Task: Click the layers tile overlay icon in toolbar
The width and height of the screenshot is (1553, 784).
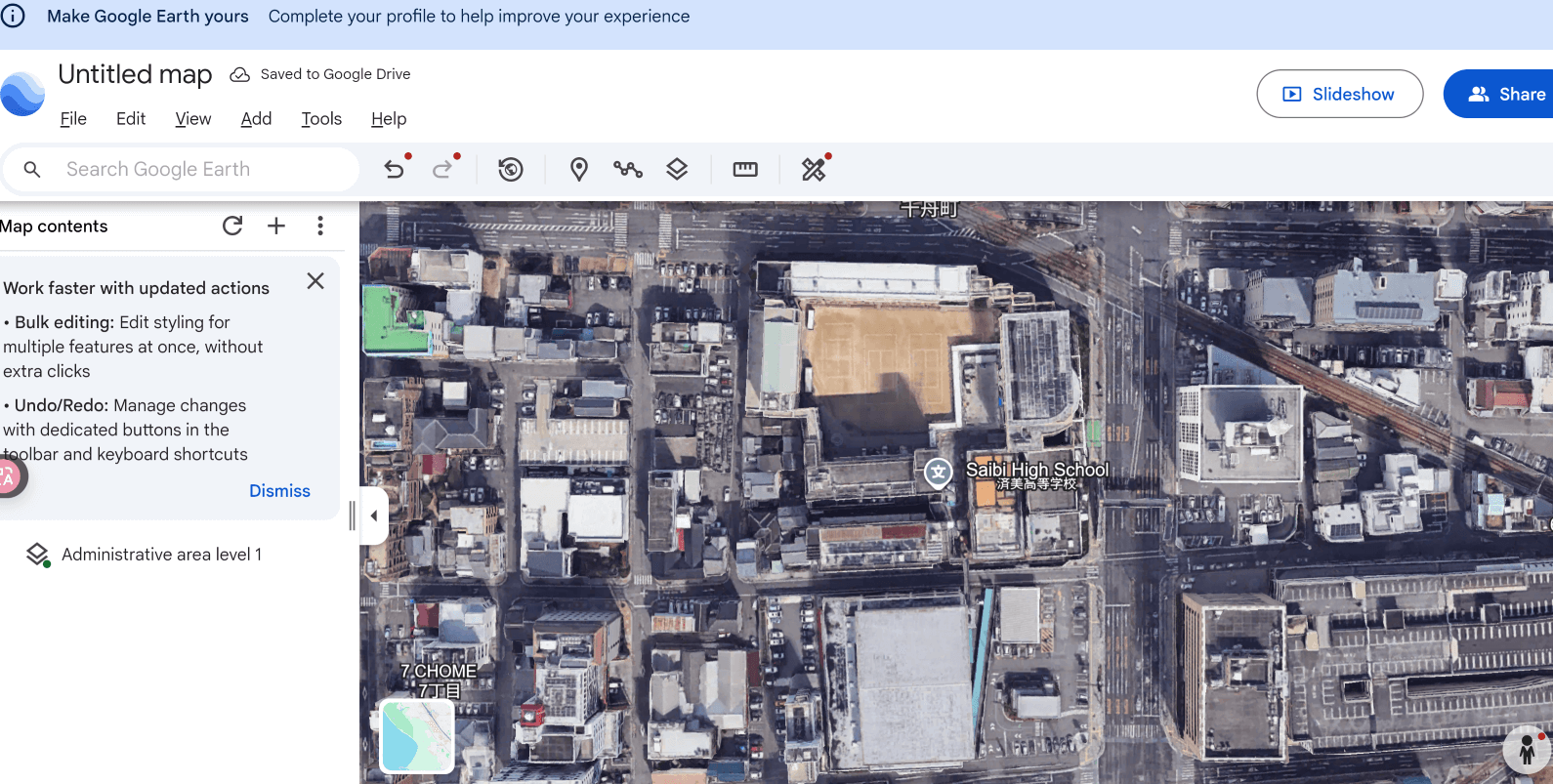Action: coord(677,170)
